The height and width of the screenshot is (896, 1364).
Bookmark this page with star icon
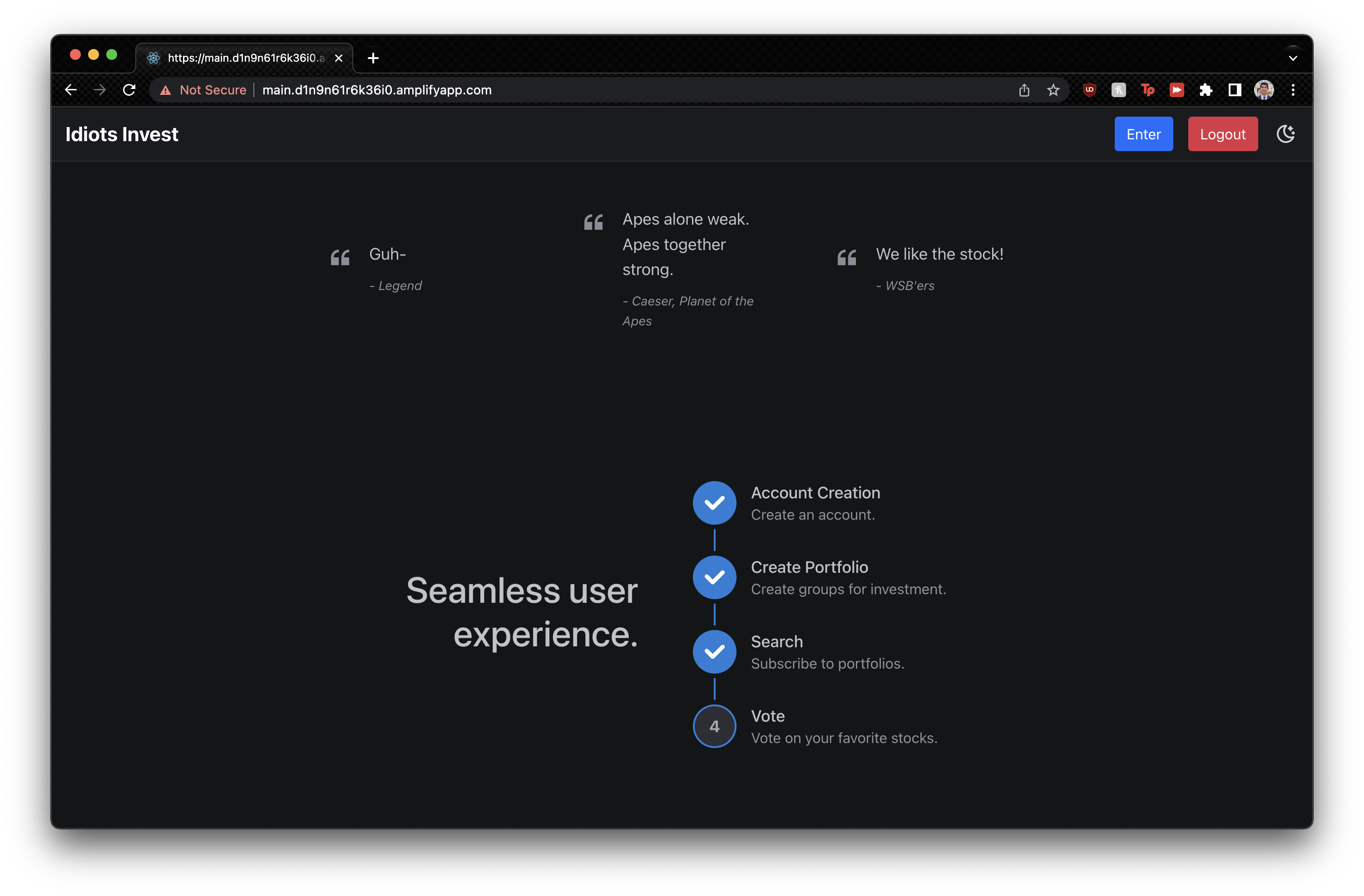tap(1053, 90)
